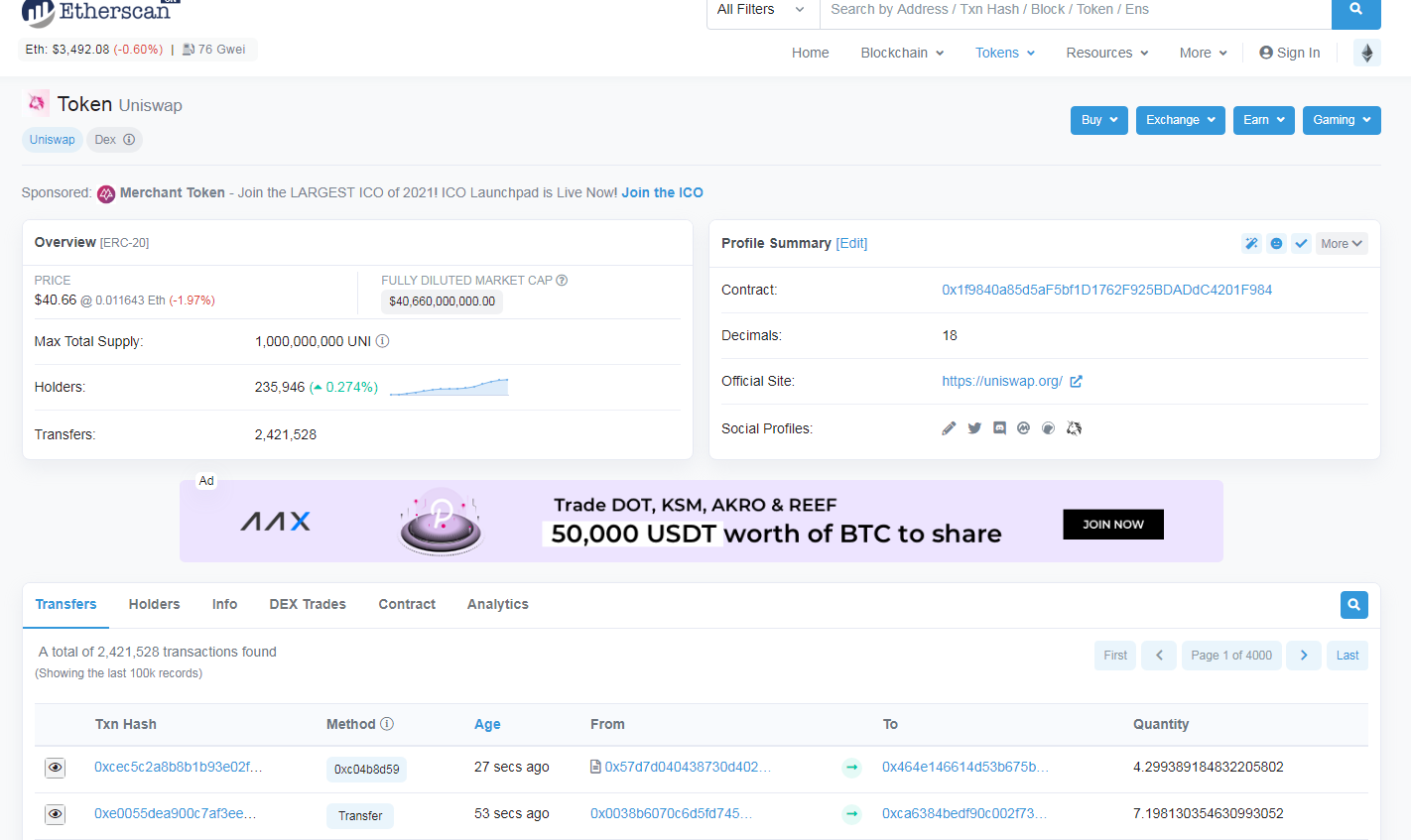Click the JOIN NOW button in the AAX ad
1411x840 pixels.
tap(1113, 525)
